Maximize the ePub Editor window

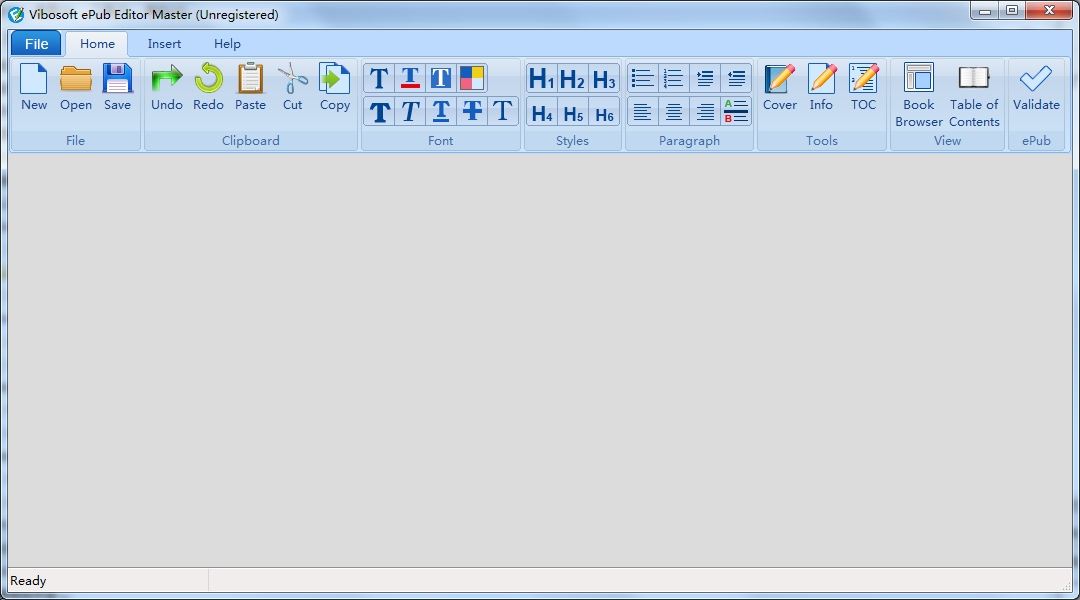(1012, 10)
